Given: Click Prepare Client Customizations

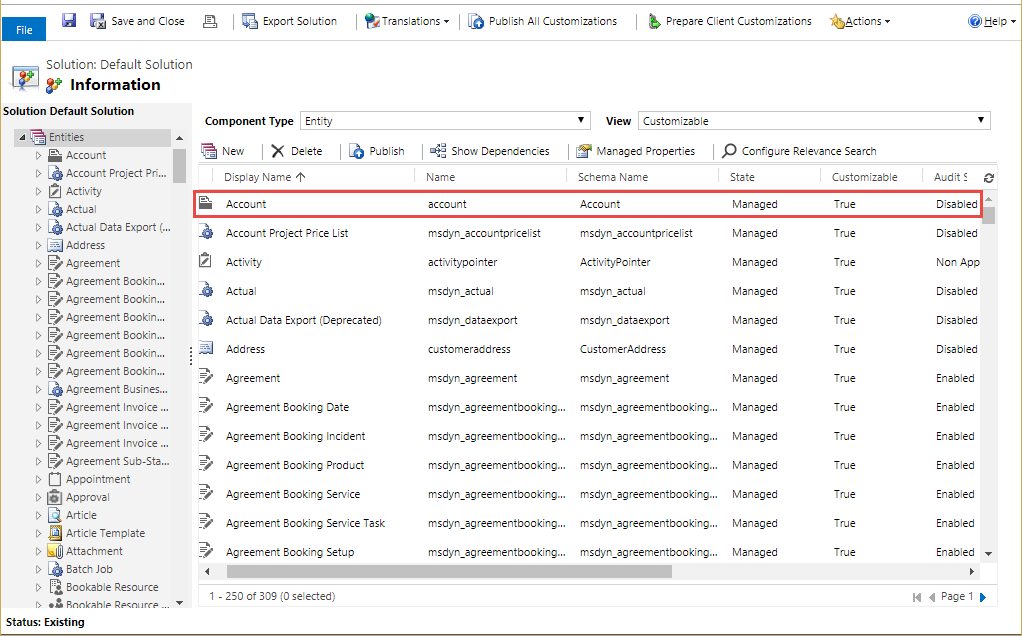Looking at the screenshot, I should click(x=729, y=21).
